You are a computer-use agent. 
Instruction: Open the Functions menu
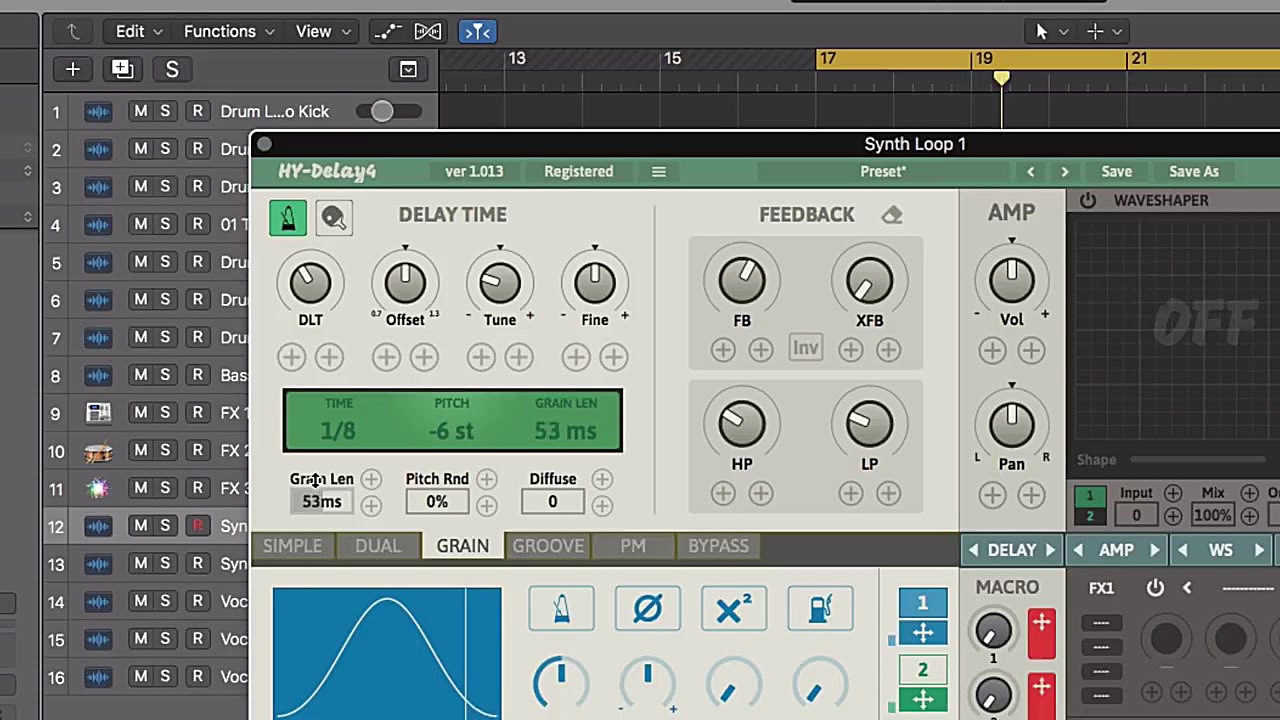[x=220, y=31]
